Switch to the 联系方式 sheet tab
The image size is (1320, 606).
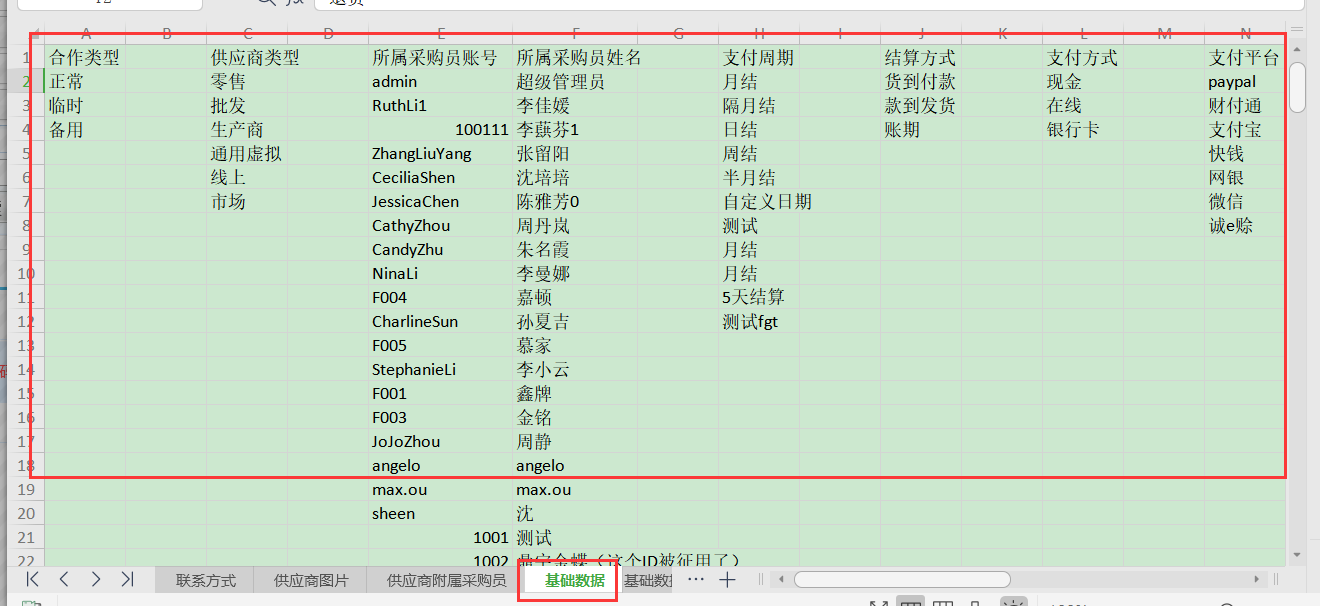click(x=205, y=580)
